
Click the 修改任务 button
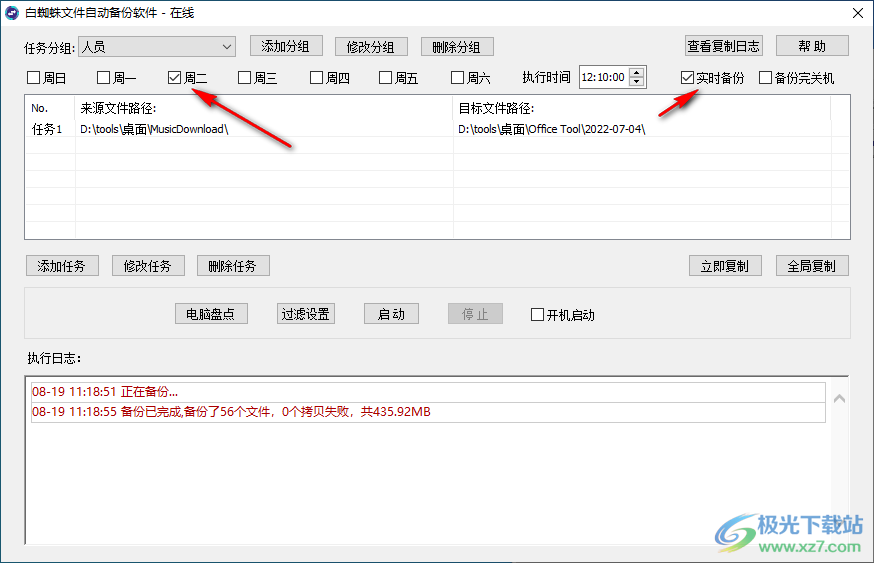tap(148, 266)
